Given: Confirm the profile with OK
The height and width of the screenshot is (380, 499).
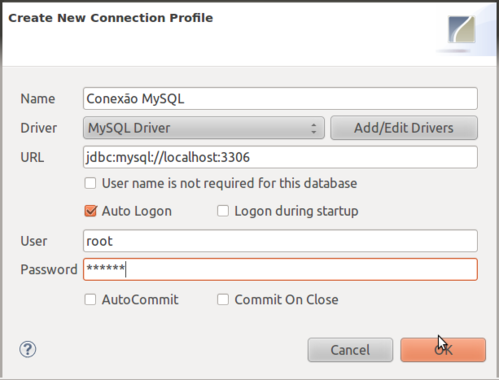Looking at the screenshot, I should pos(443,350).
